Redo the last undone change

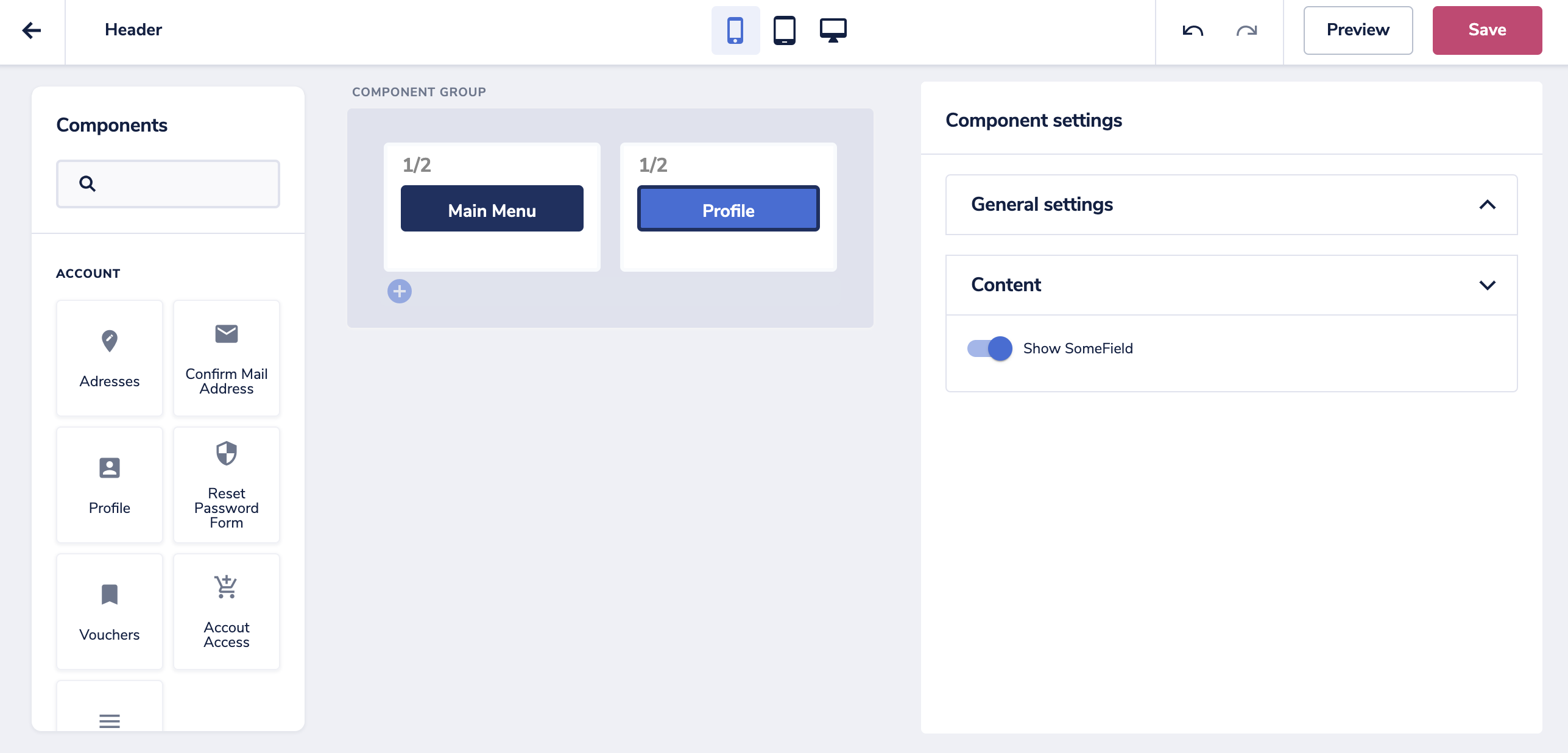[x=1246, y=30]
